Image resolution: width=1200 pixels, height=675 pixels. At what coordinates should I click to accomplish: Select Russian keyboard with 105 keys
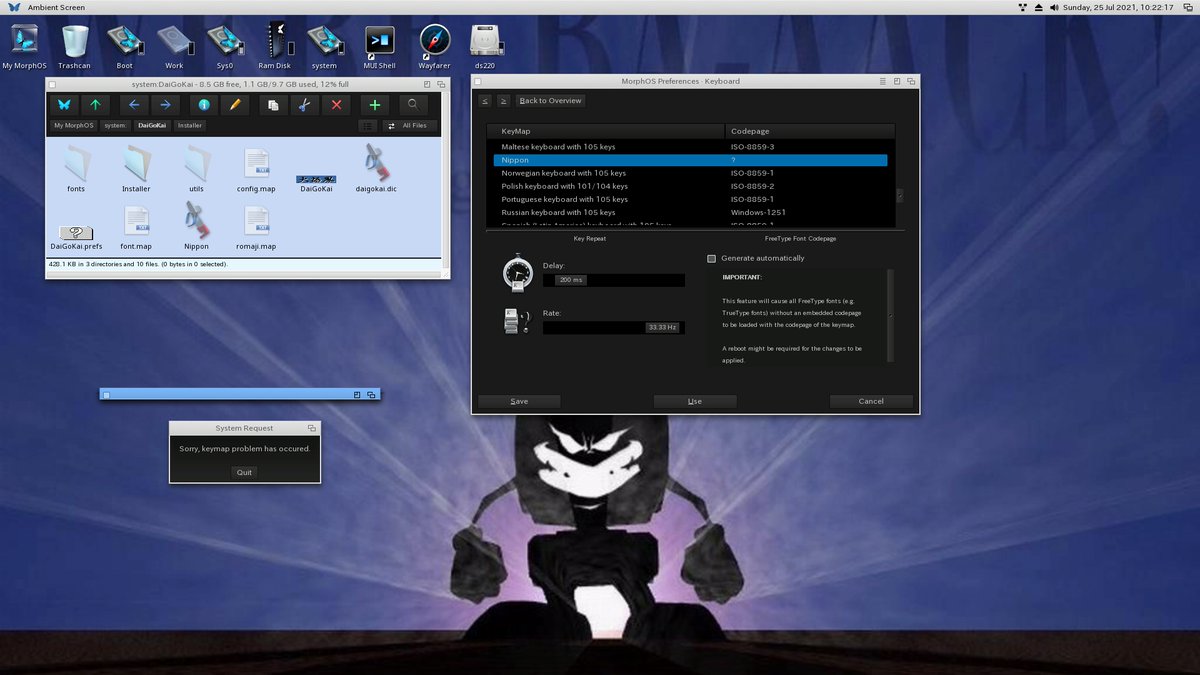coord(690,212)
